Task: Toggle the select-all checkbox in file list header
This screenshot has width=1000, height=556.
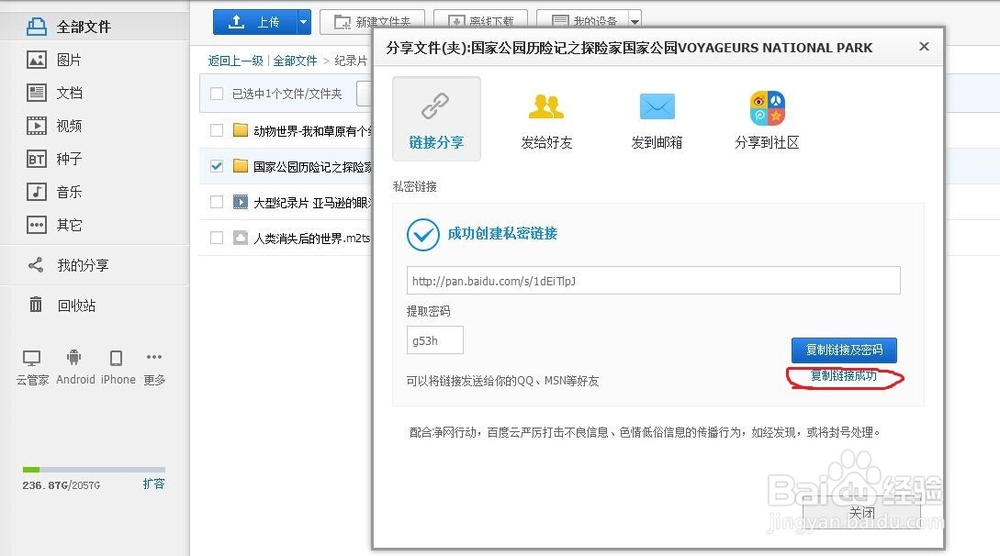Action: [x=217, y=94]
